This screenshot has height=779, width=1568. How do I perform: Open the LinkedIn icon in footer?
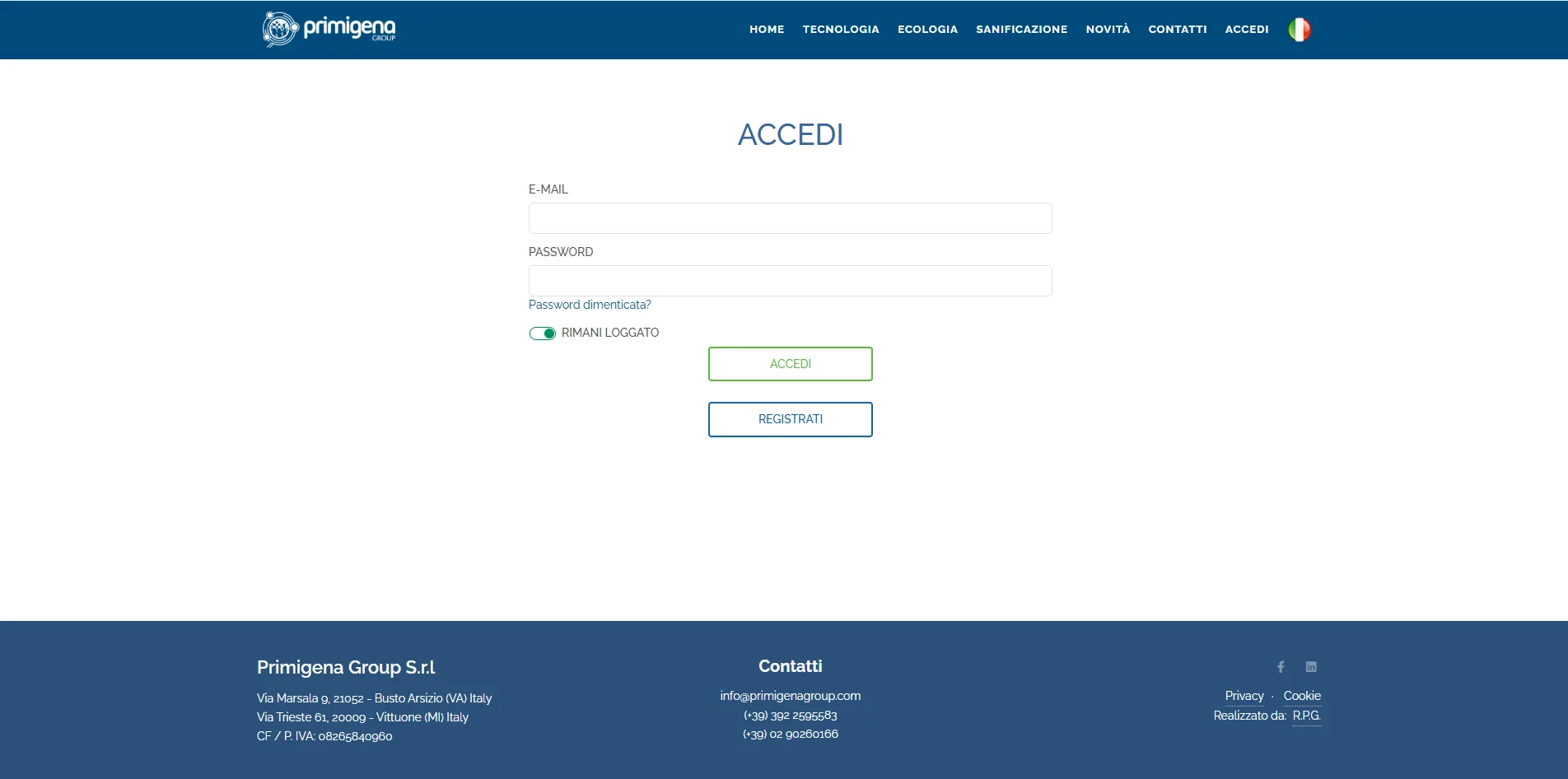click(x=1311, y=667)
